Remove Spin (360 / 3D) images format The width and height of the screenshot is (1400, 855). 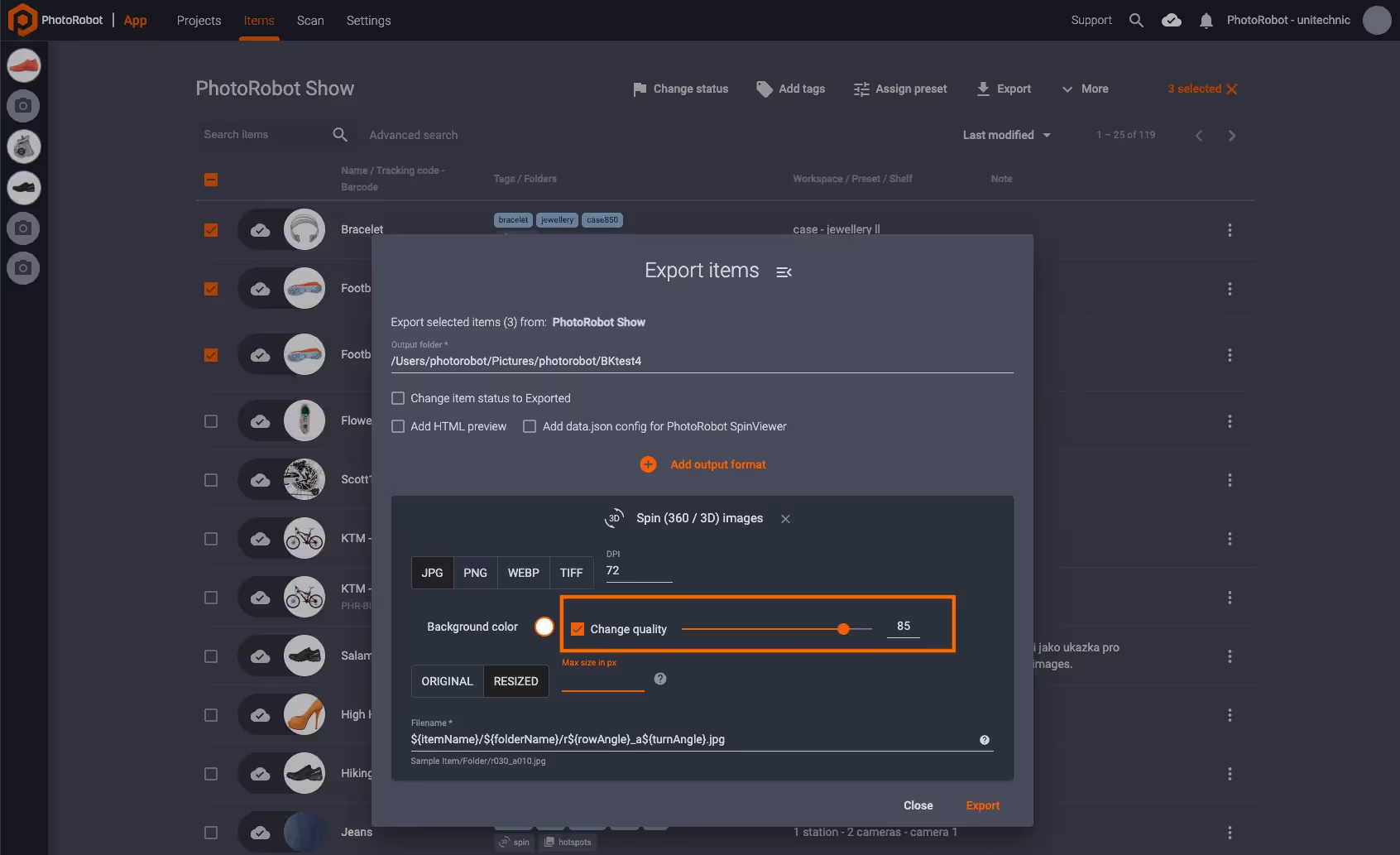785,519
